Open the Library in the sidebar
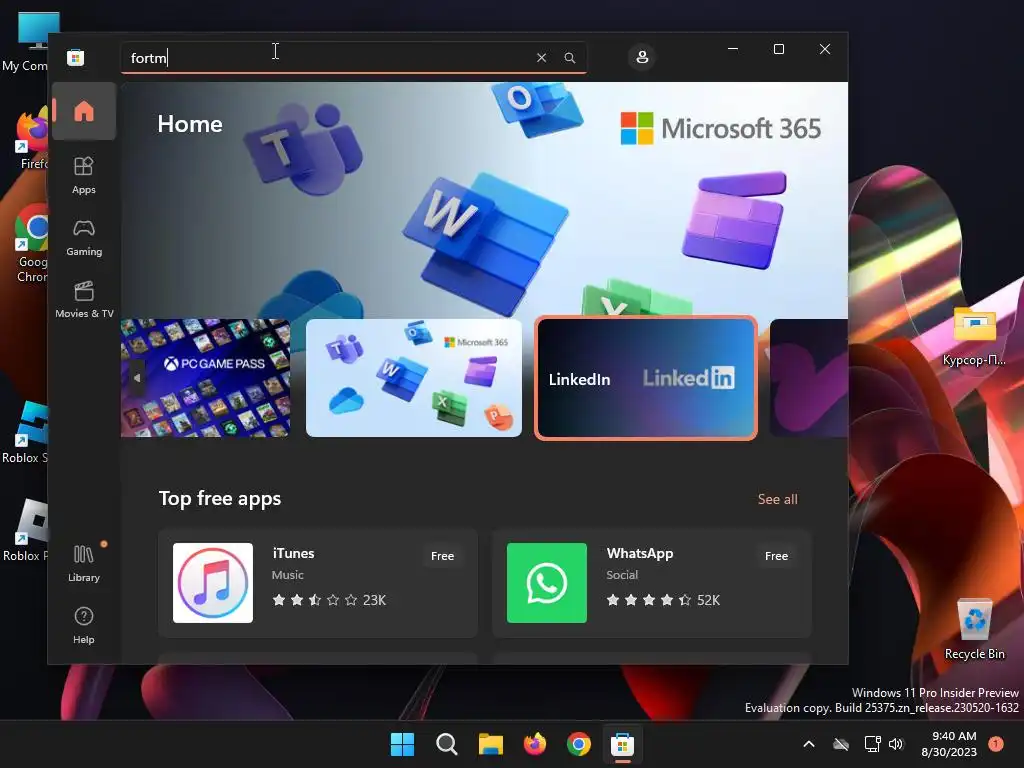Viewport: 1024px width, 768px height. click(x=84, y=563)
